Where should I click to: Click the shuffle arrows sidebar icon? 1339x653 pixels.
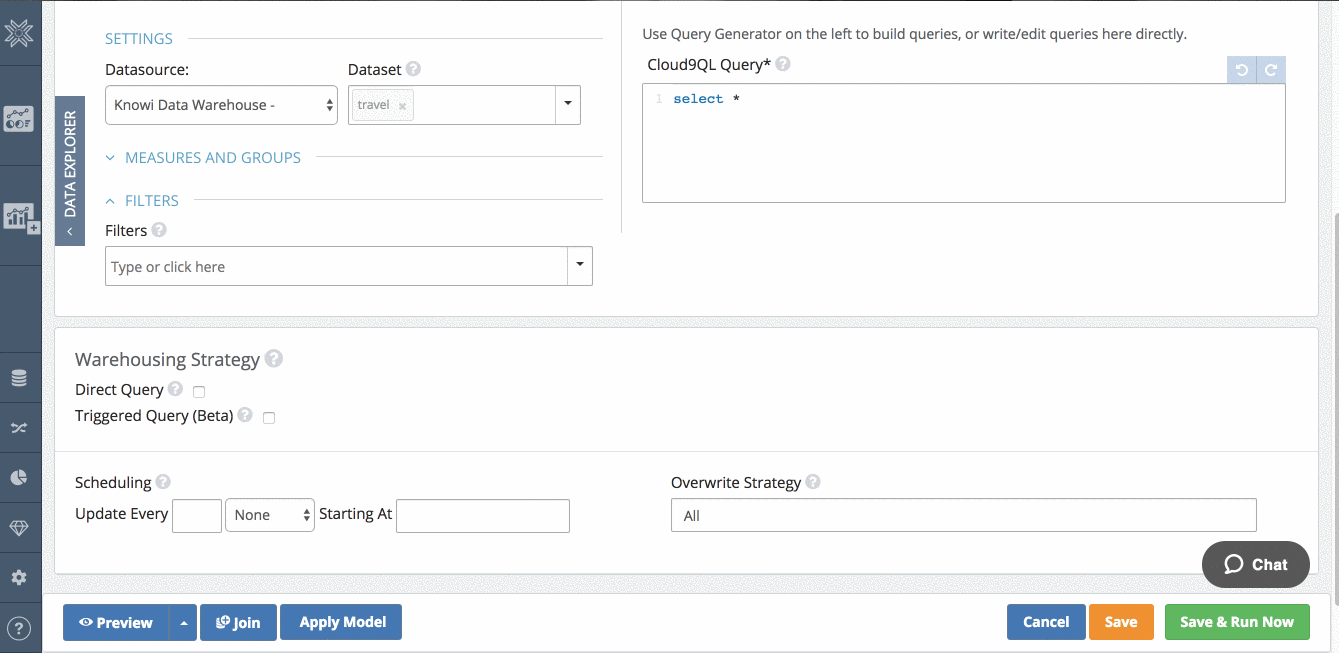19,428
